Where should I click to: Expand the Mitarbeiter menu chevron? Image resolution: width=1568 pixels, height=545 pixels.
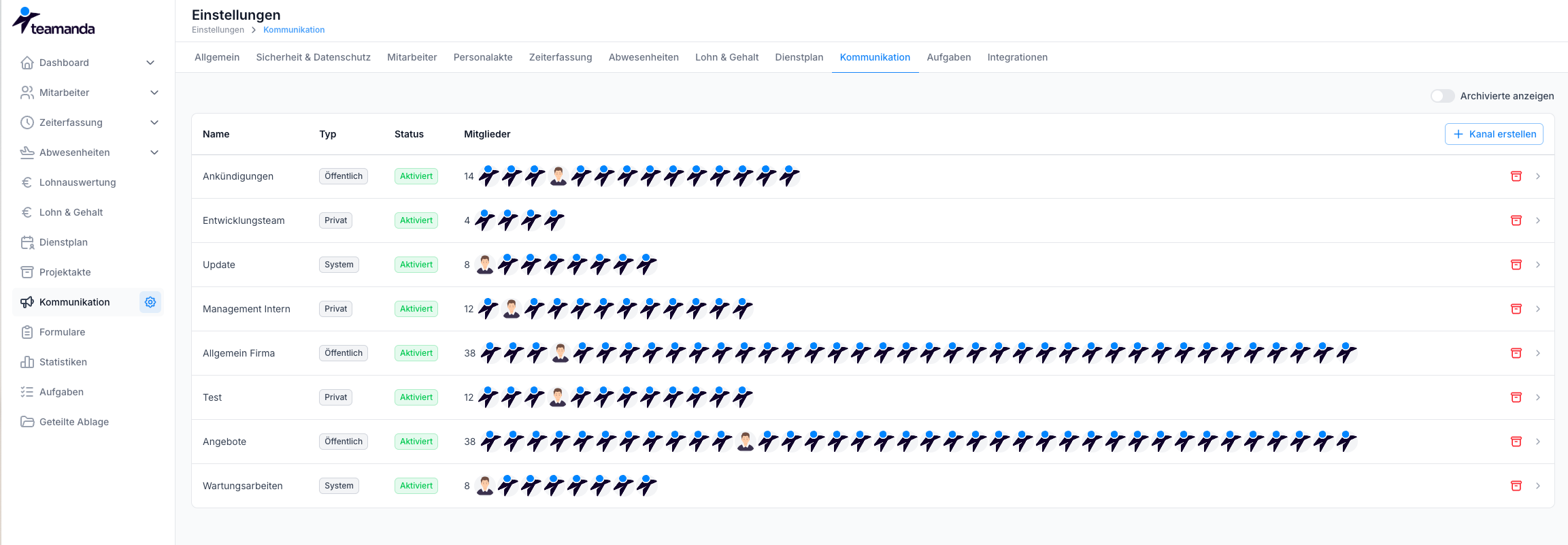click(x=154, y=93)
